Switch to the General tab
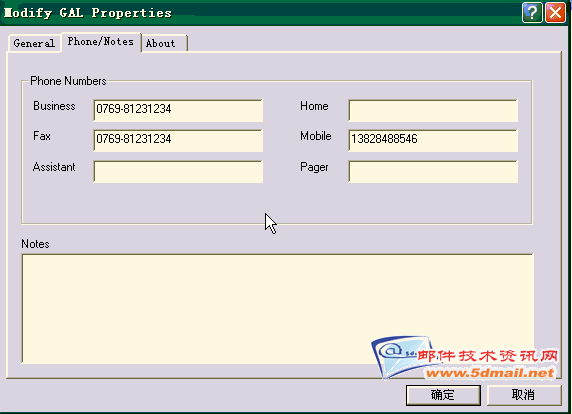This screenshot has height=414, width=572. [34, 44]
